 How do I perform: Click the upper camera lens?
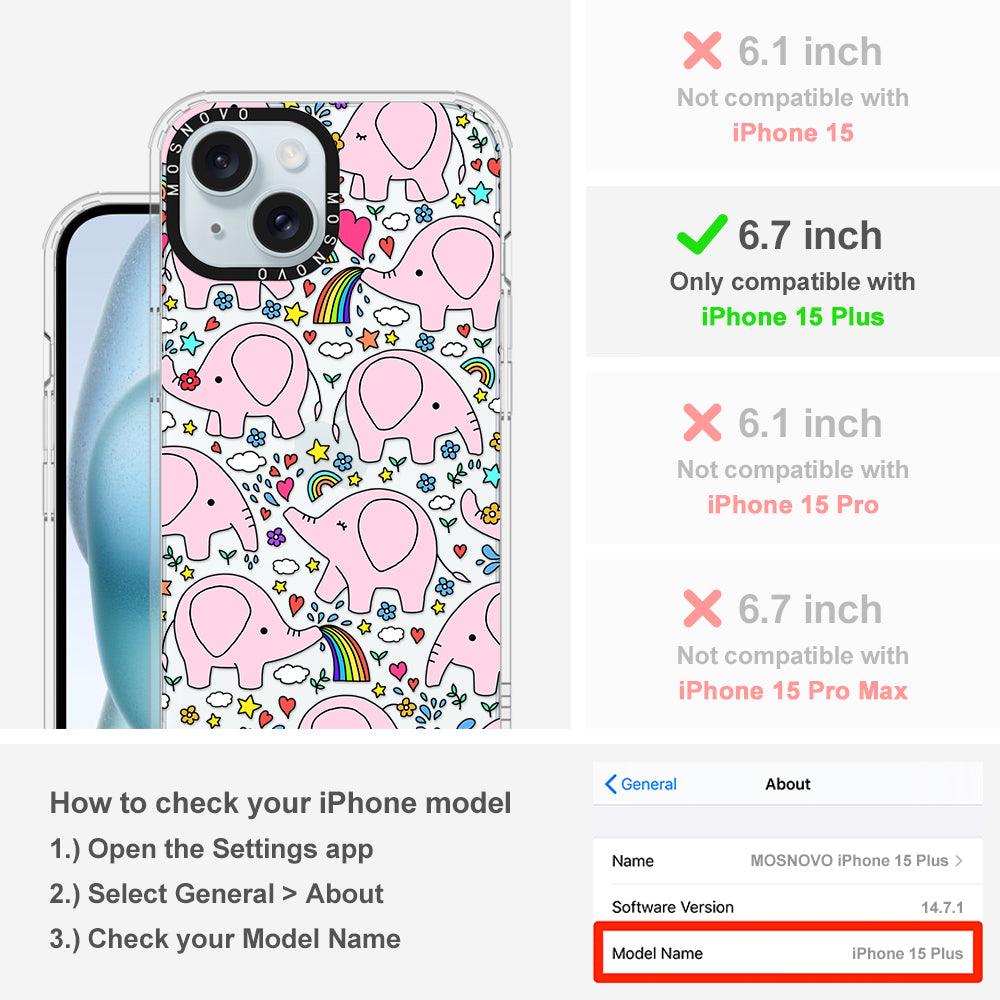[x=223, y=161]
